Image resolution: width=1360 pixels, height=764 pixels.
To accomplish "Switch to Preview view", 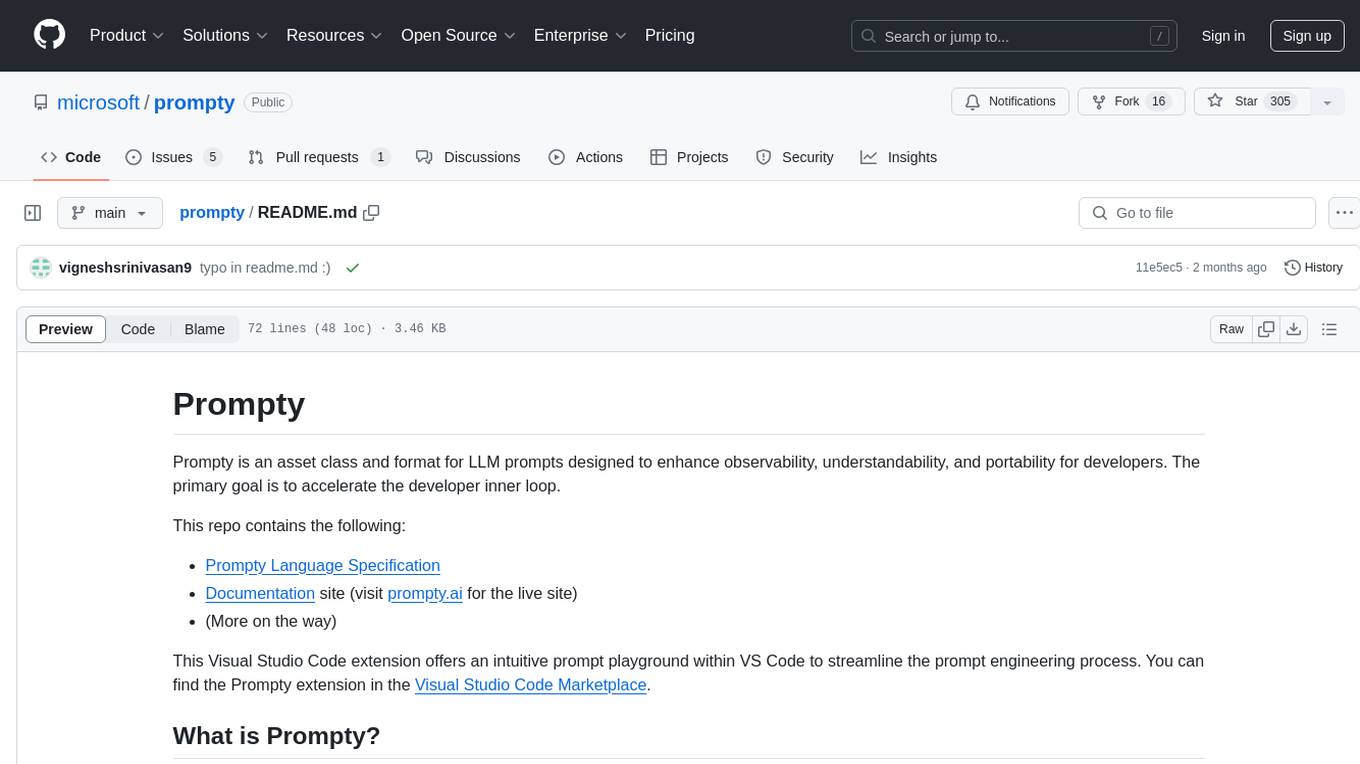I will (66, 329).
